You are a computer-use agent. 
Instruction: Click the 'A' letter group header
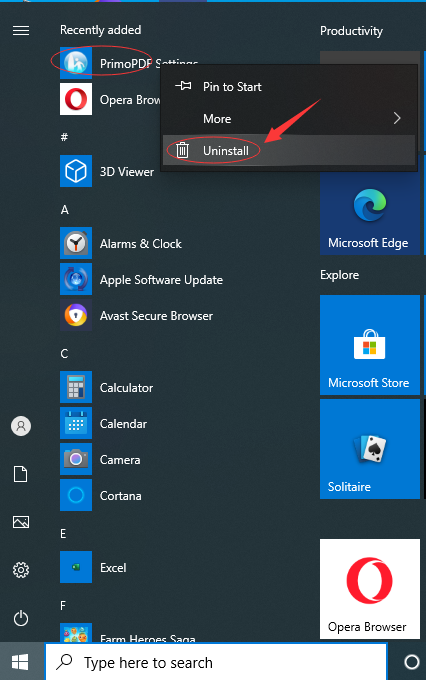[65, 210]
